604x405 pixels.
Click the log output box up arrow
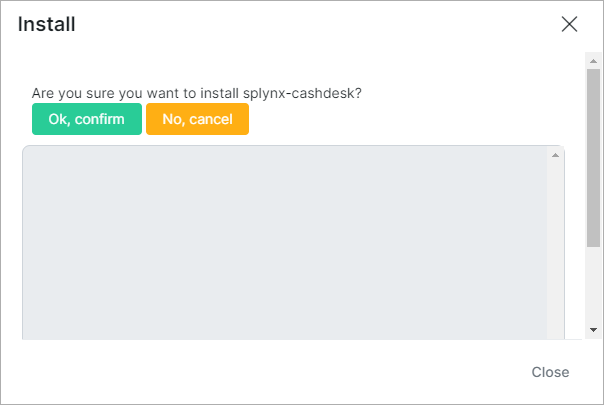(x=555, y=155)
